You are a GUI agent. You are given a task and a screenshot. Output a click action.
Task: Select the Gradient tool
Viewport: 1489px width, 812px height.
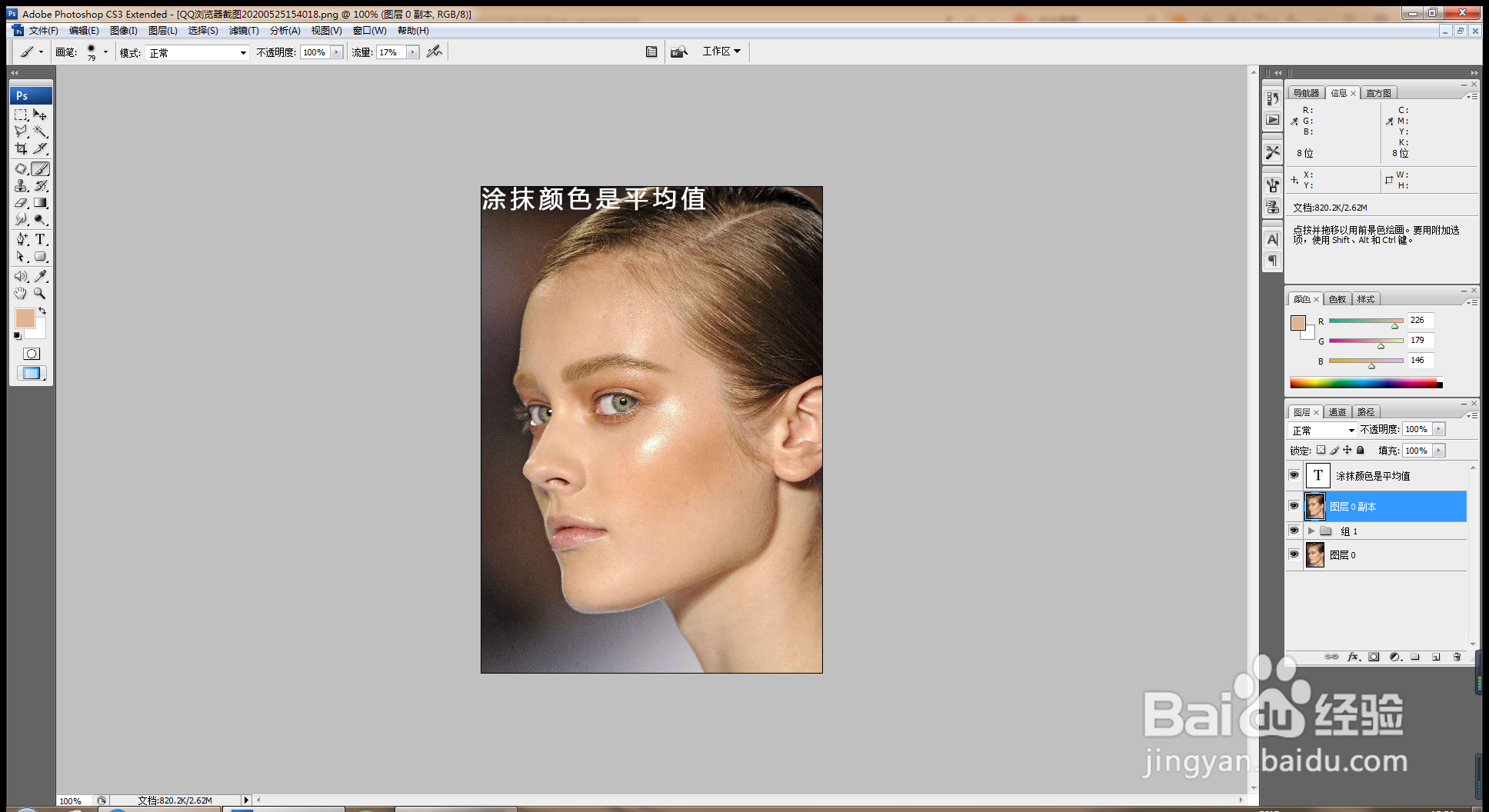(x=41, y=203)
